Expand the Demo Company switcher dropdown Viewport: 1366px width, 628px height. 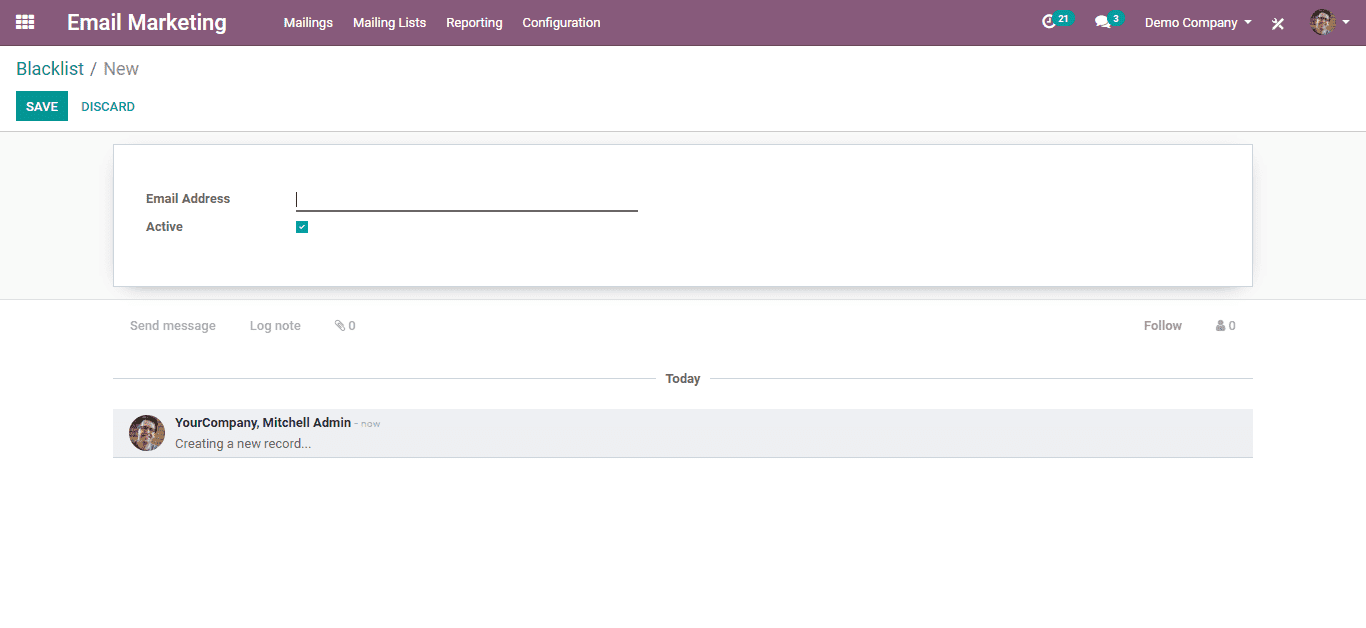point(1198,22)
